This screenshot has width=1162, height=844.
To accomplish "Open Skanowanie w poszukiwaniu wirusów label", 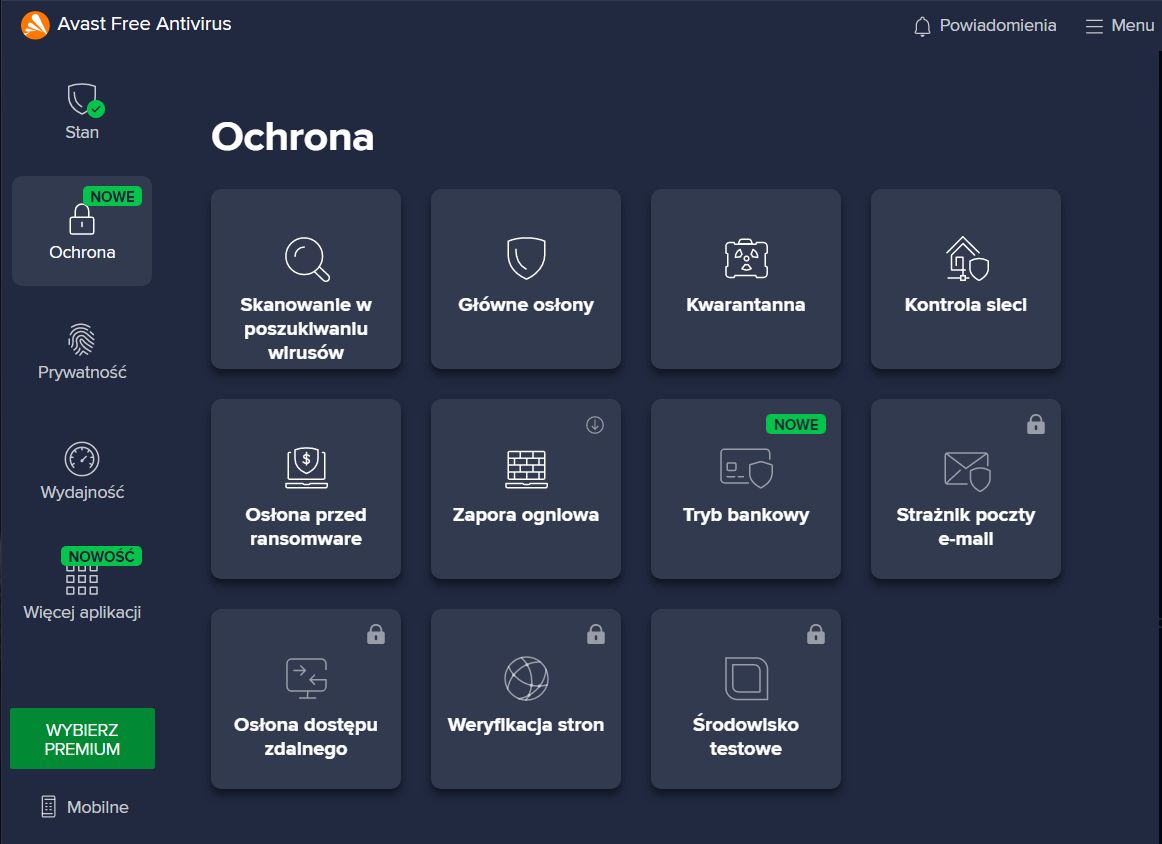I will pos(306,328).
